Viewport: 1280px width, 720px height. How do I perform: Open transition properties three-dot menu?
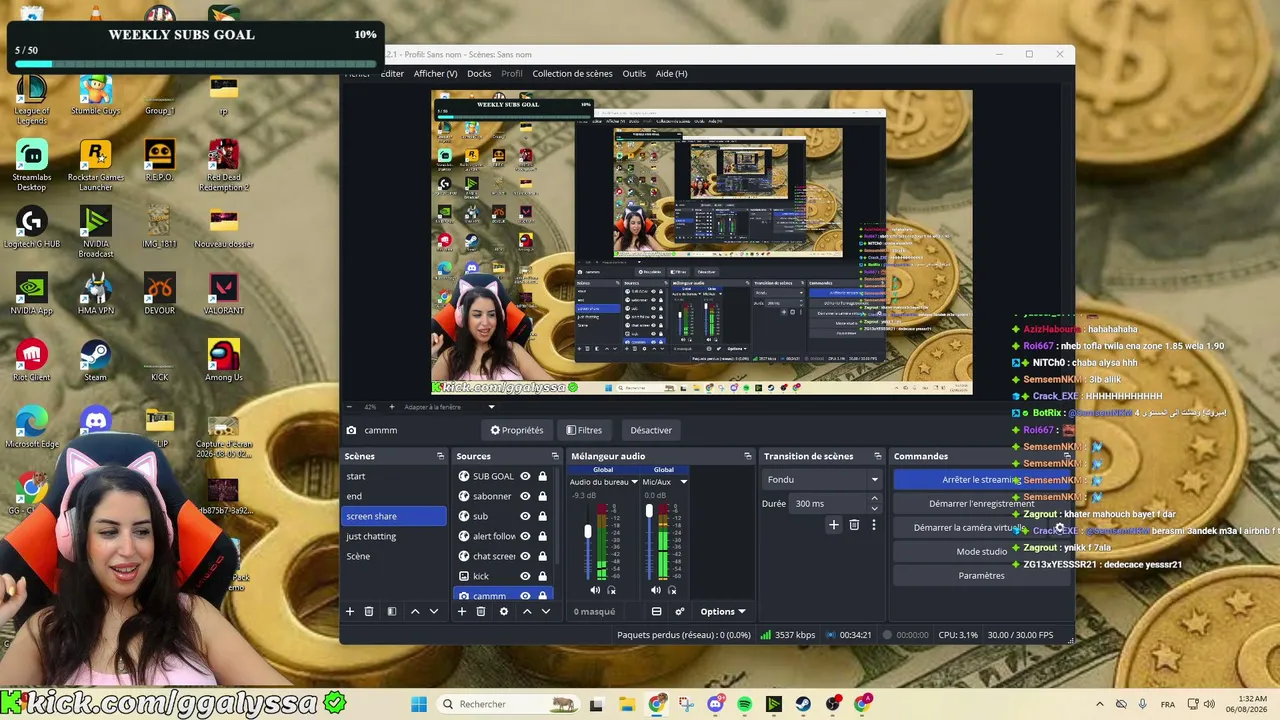[x=873, y=525]
